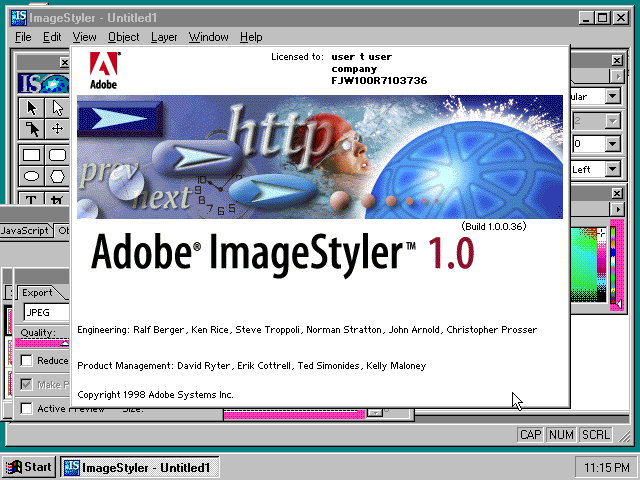
Task: Open the dropdown next to value 0
Action: click(612, 144)
